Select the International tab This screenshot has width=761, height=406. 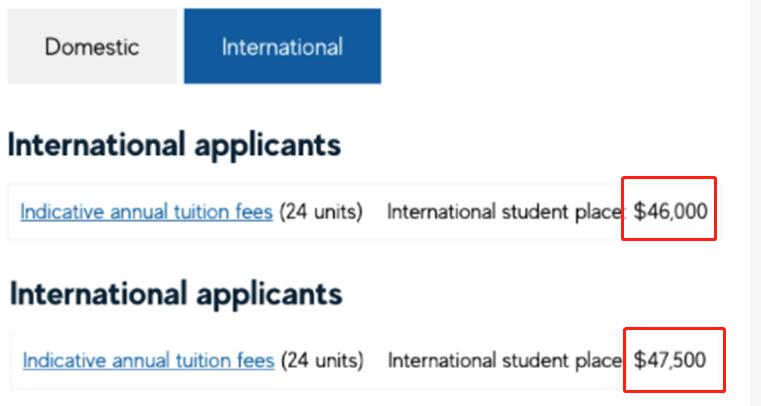point(282,47)
